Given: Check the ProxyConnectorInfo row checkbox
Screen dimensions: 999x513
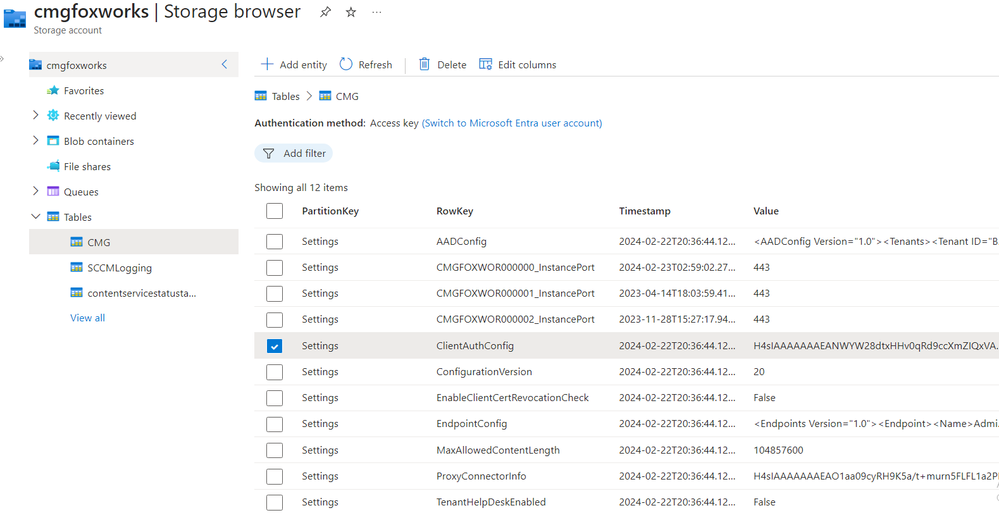Looking at the screenshot, I should [275, 476].
